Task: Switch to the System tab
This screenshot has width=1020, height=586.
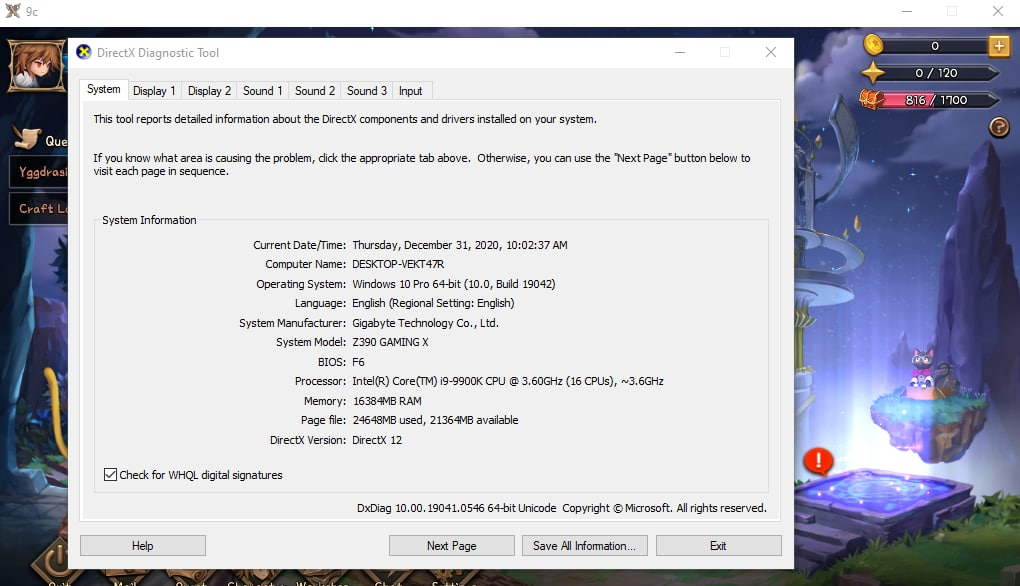Action: pos(103,89)
